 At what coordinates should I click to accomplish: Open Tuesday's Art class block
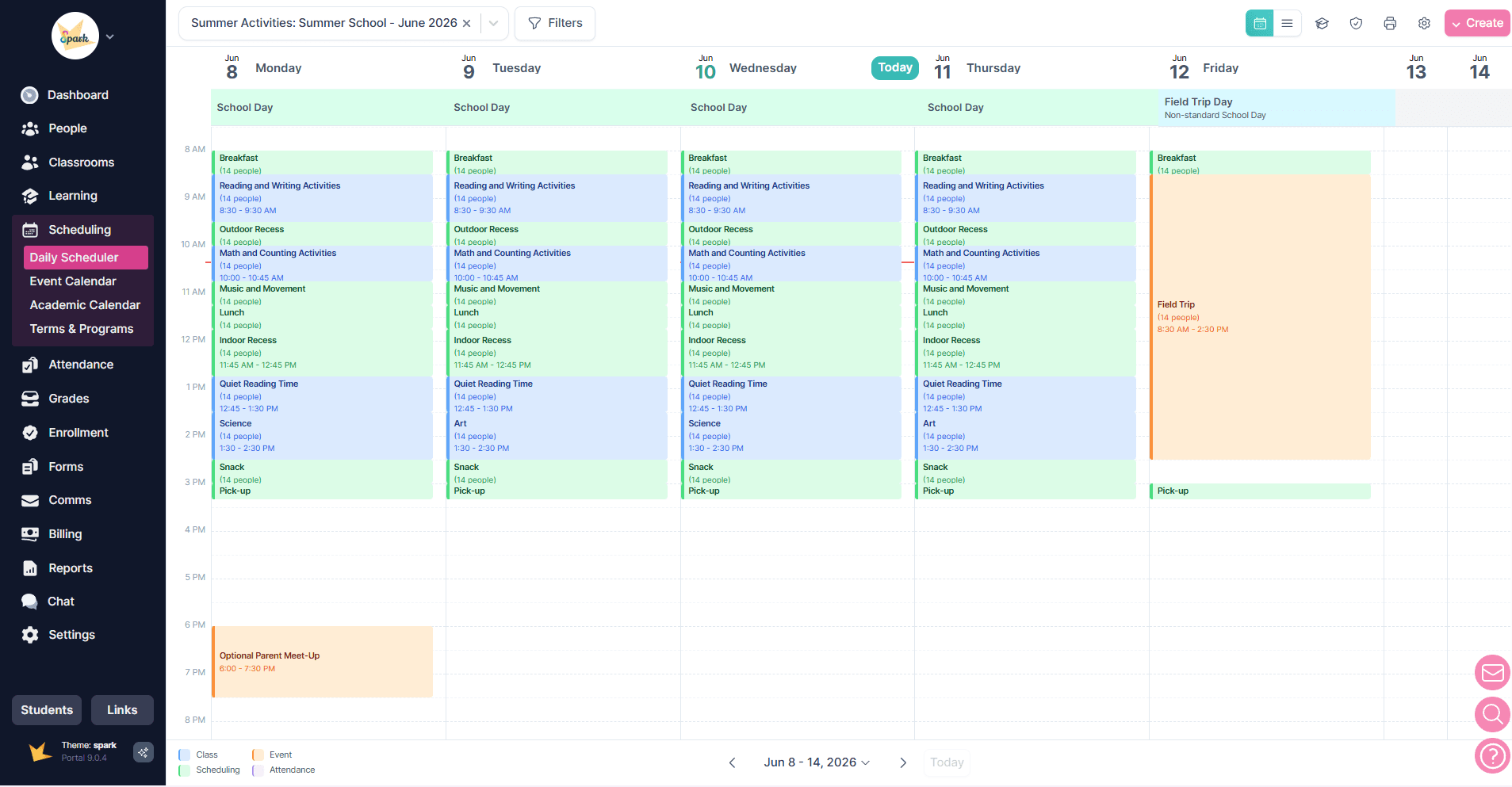coord(557,436)
